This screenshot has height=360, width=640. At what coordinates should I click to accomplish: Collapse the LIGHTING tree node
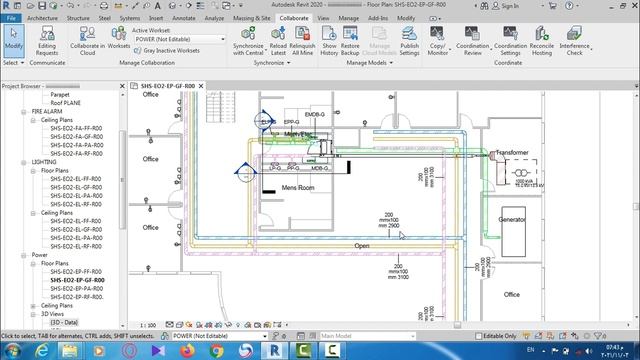click(24, 162)
